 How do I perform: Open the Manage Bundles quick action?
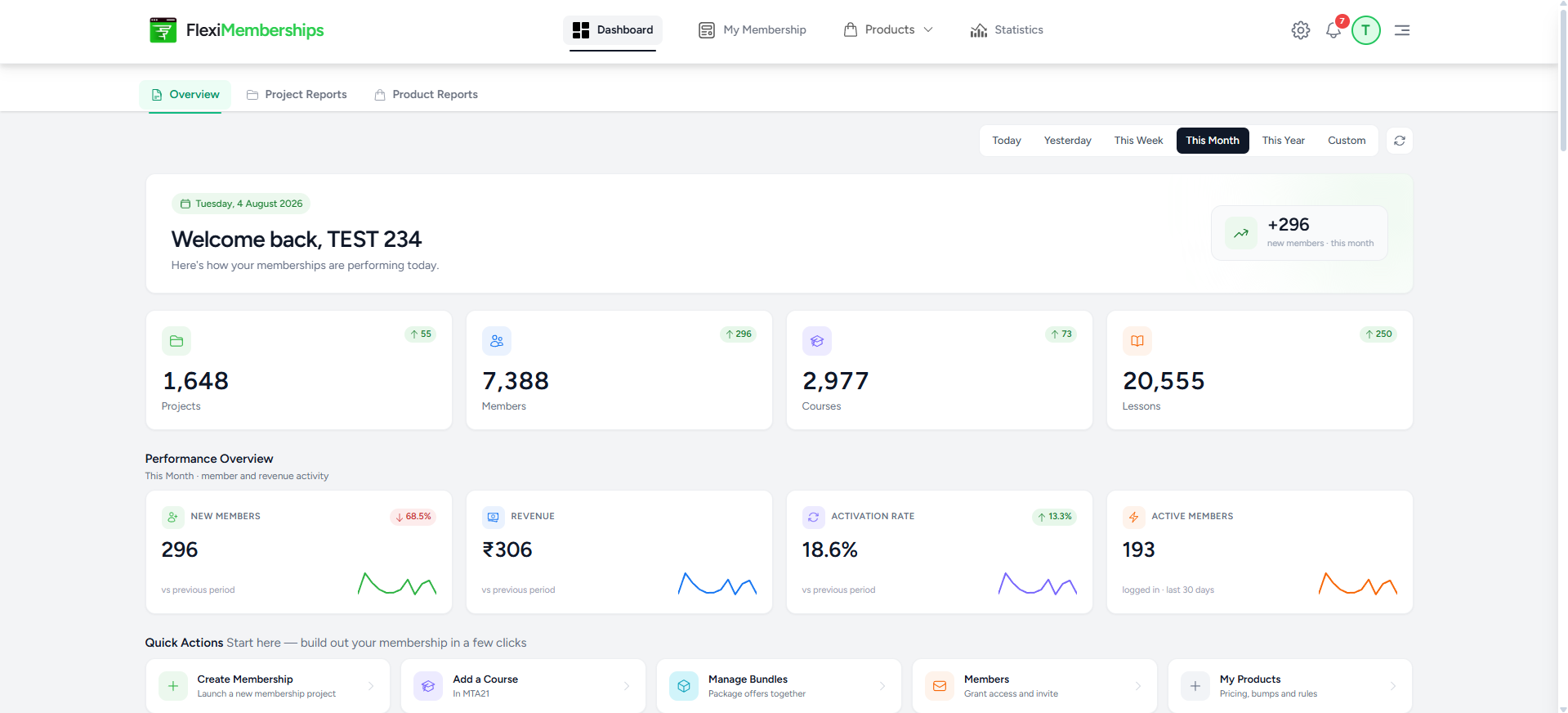[779, 686]
